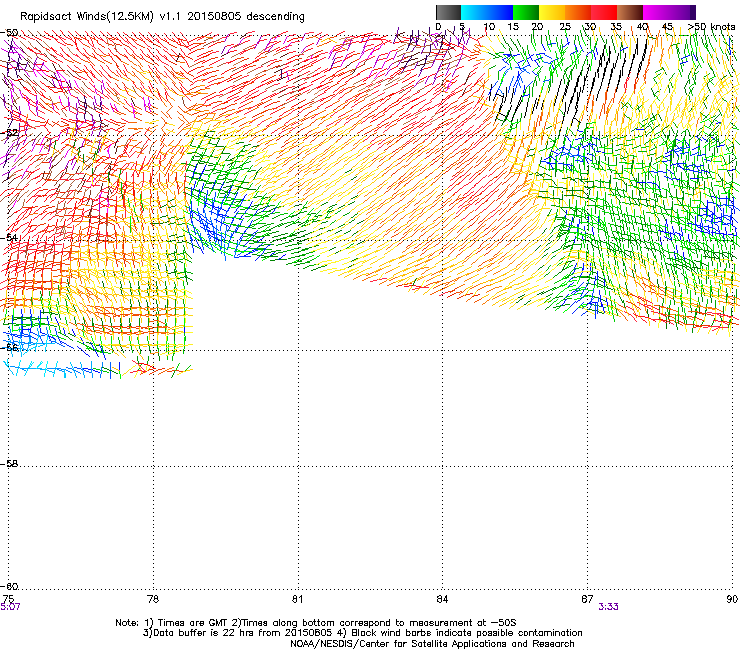This screenshot has width=740, height=650.
Task: Click the brown 35-40 knots legend swatch
Action: point(630,12)
